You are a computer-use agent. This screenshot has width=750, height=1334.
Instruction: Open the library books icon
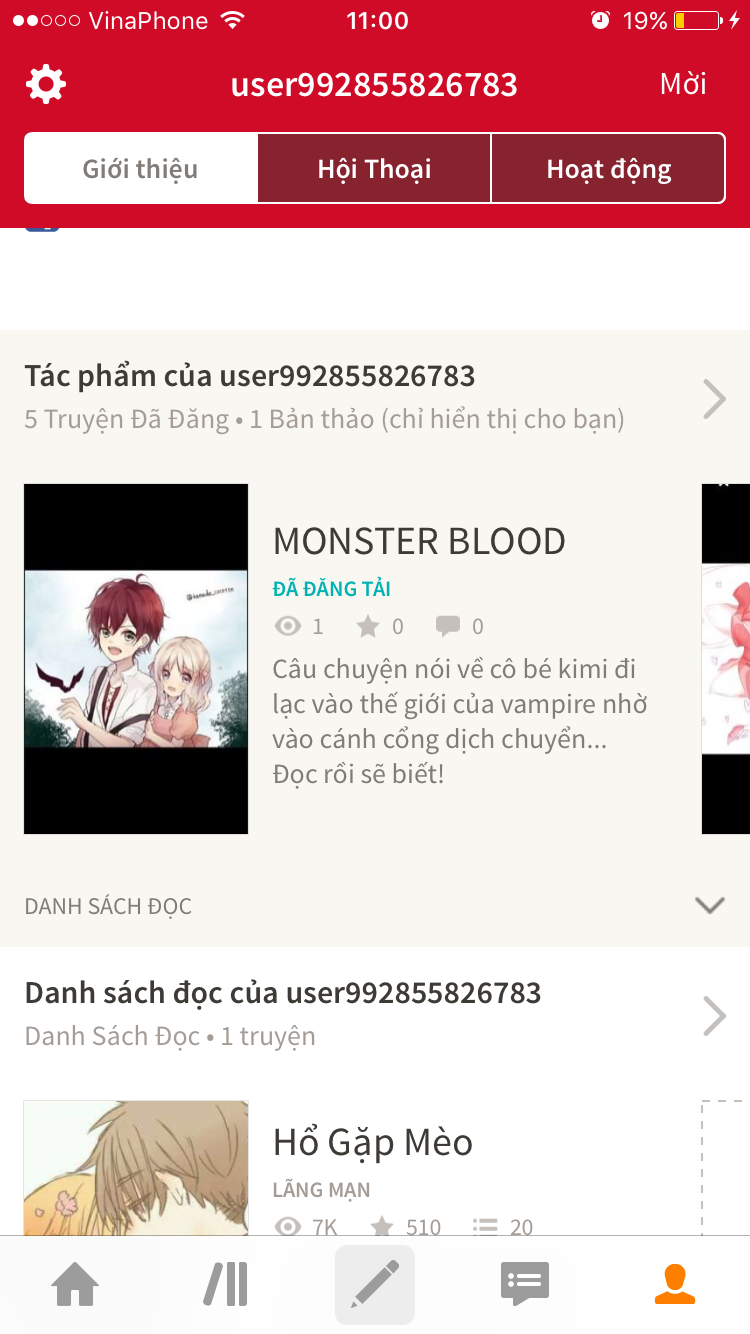coord(226,1284)
